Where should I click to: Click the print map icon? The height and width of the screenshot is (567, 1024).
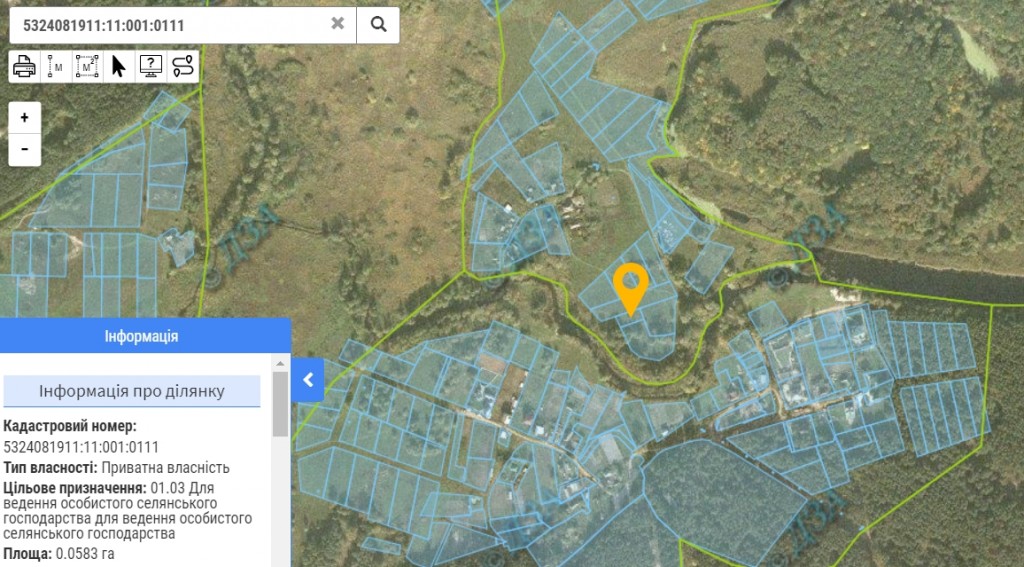(25, 66)
